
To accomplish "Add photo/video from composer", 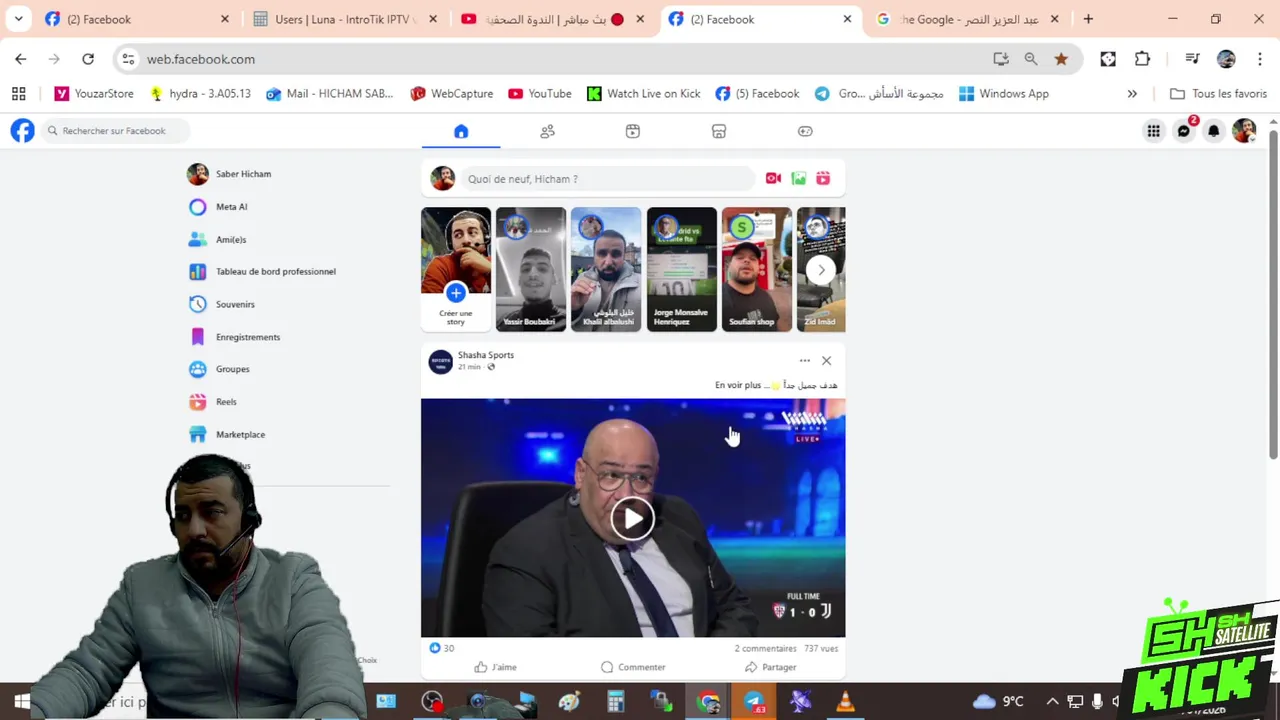I will click(798, 179).
